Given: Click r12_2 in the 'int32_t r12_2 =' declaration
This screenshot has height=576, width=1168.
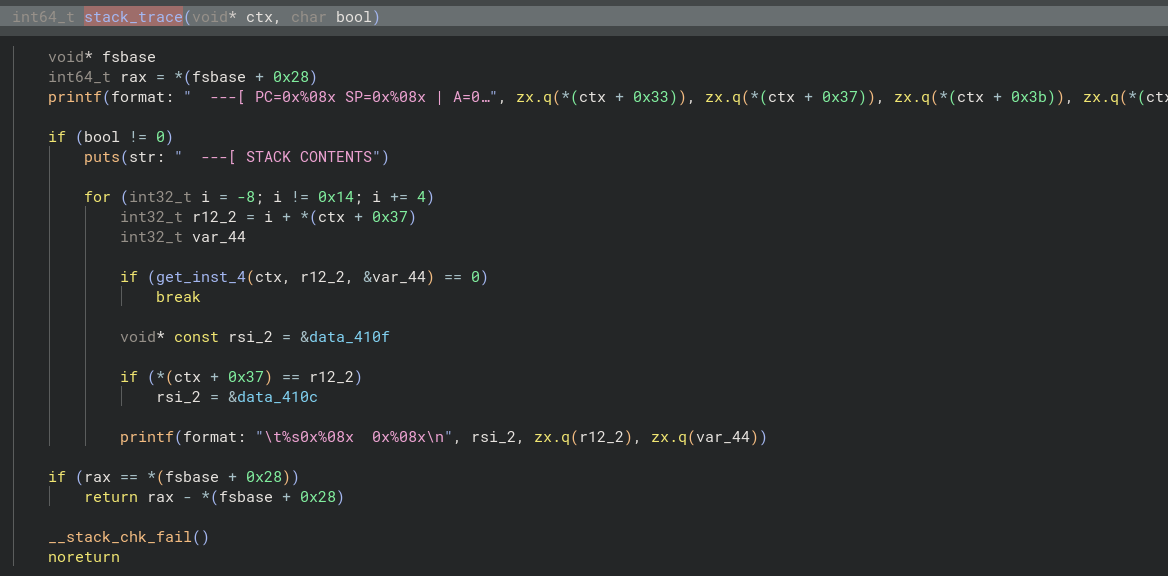Looking at the screenshot, I should (x=214, y=218).
